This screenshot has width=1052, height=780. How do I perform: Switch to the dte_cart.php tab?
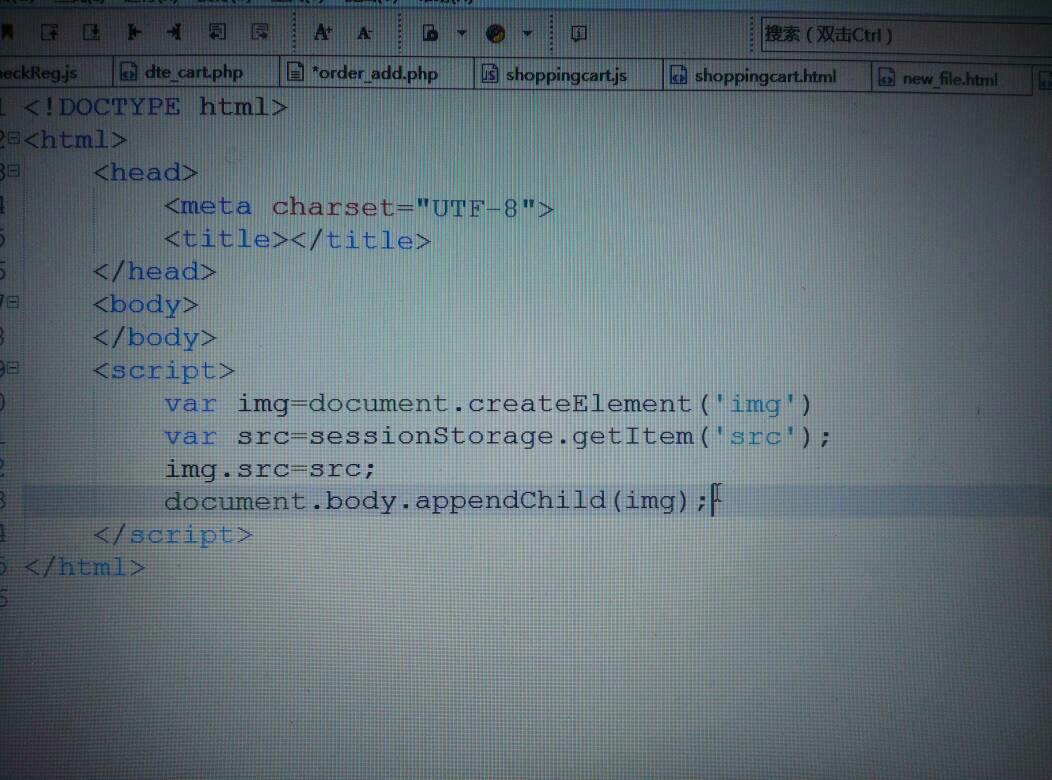[194, 72]
